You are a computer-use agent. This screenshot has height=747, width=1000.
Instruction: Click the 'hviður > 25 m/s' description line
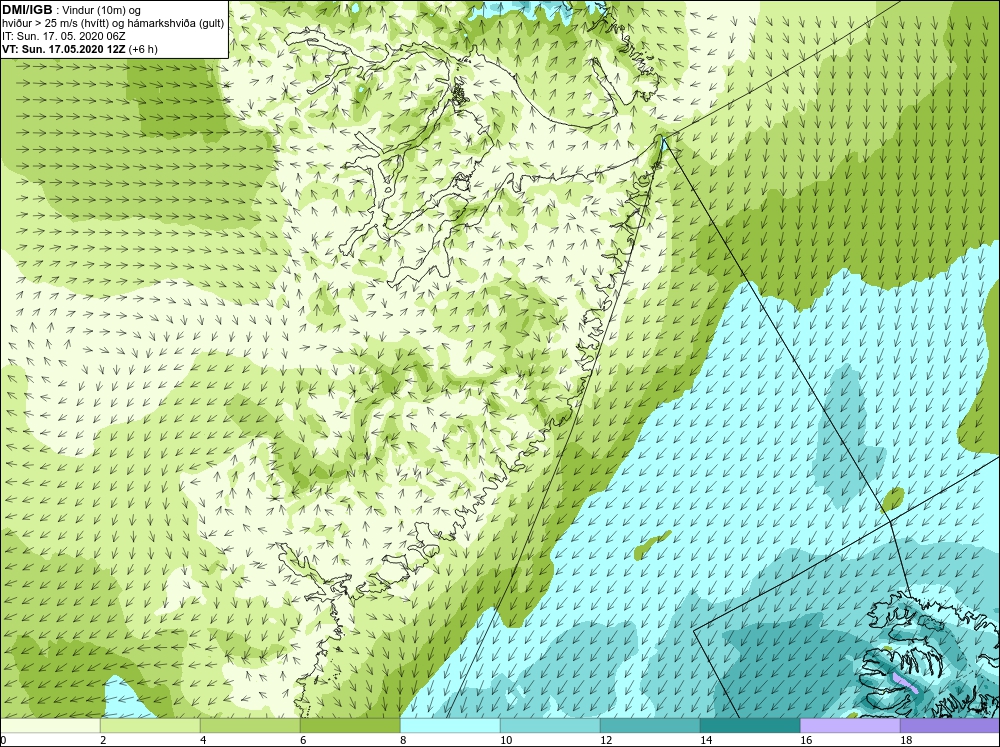coord(113,24)
